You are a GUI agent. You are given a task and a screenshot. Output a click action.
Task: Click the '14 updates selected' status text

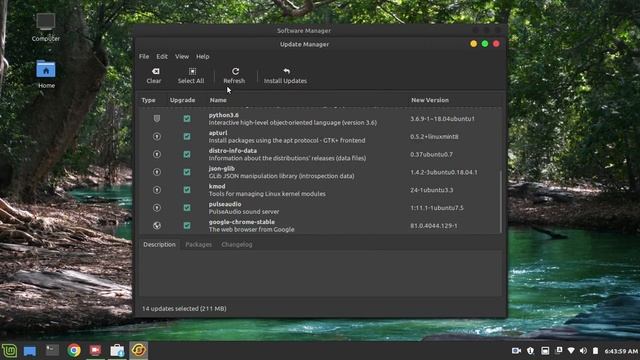(184, 309)
